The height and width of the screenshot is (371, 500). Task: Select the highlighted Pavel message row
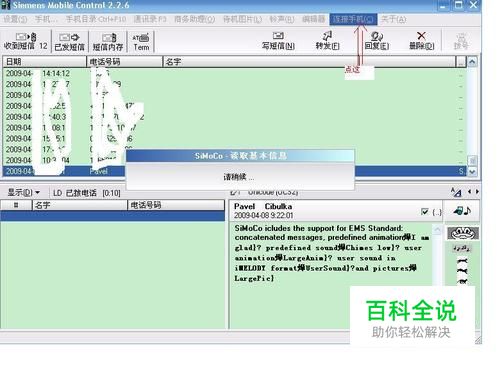[x=235, y=171]
